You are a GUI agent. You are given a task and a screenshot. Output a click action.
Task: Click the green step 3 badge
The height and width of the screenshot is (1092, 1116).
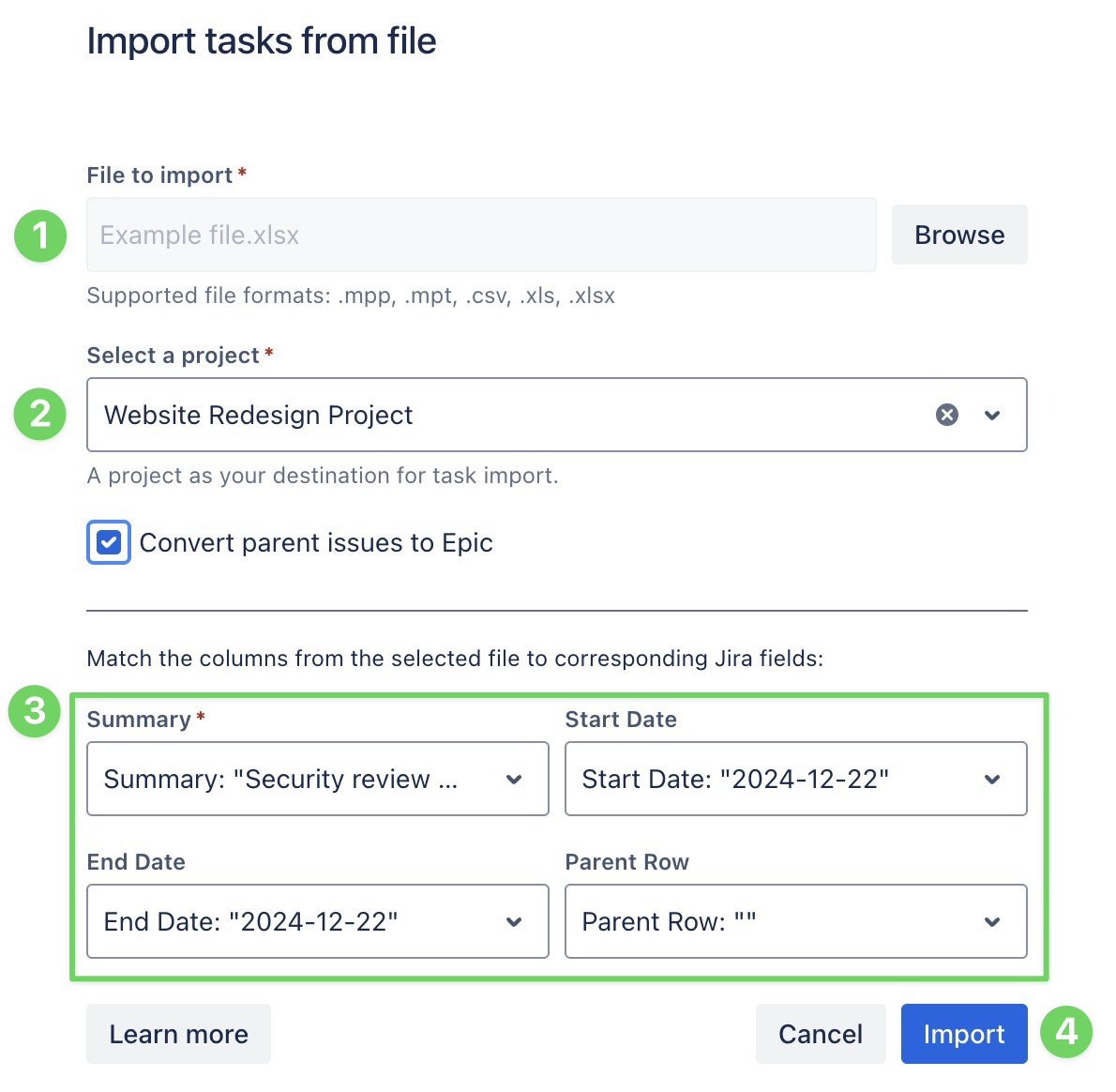tap(35, 710)
